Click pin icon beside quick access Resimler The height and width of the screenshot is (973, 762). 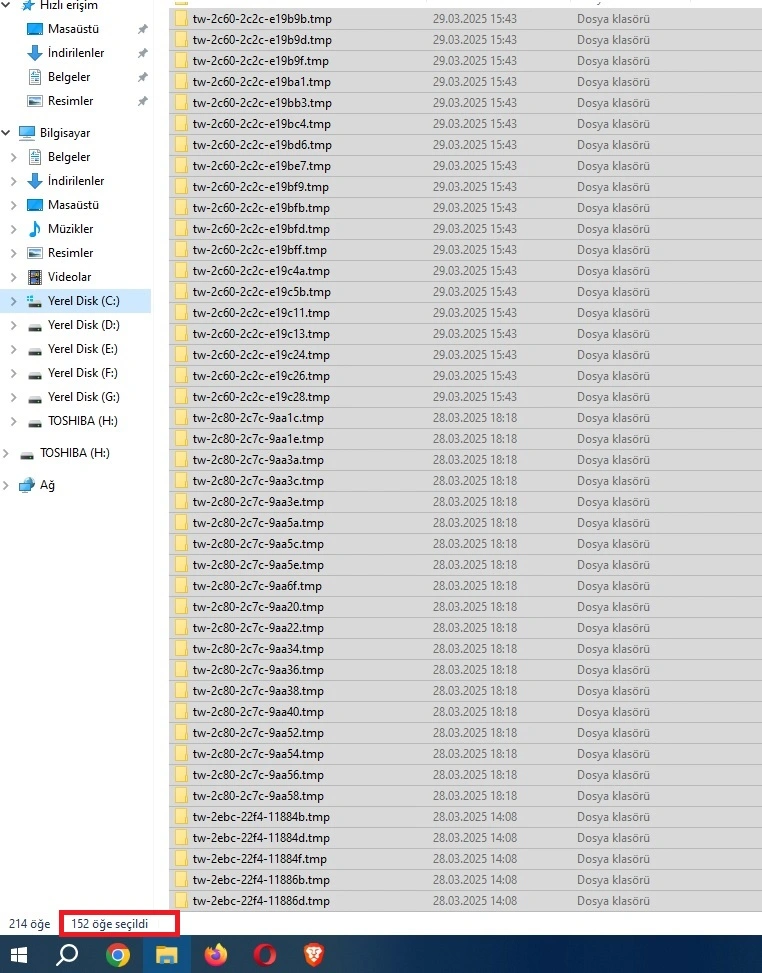click(143, 101)
